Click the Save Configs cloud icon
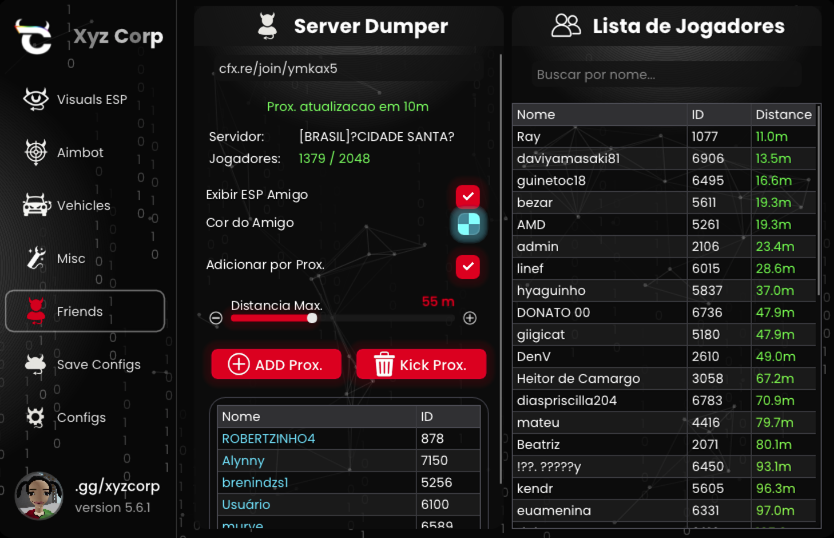Image resolution: width=834 pixels, height=538 pixels. [x=35, y=364]
